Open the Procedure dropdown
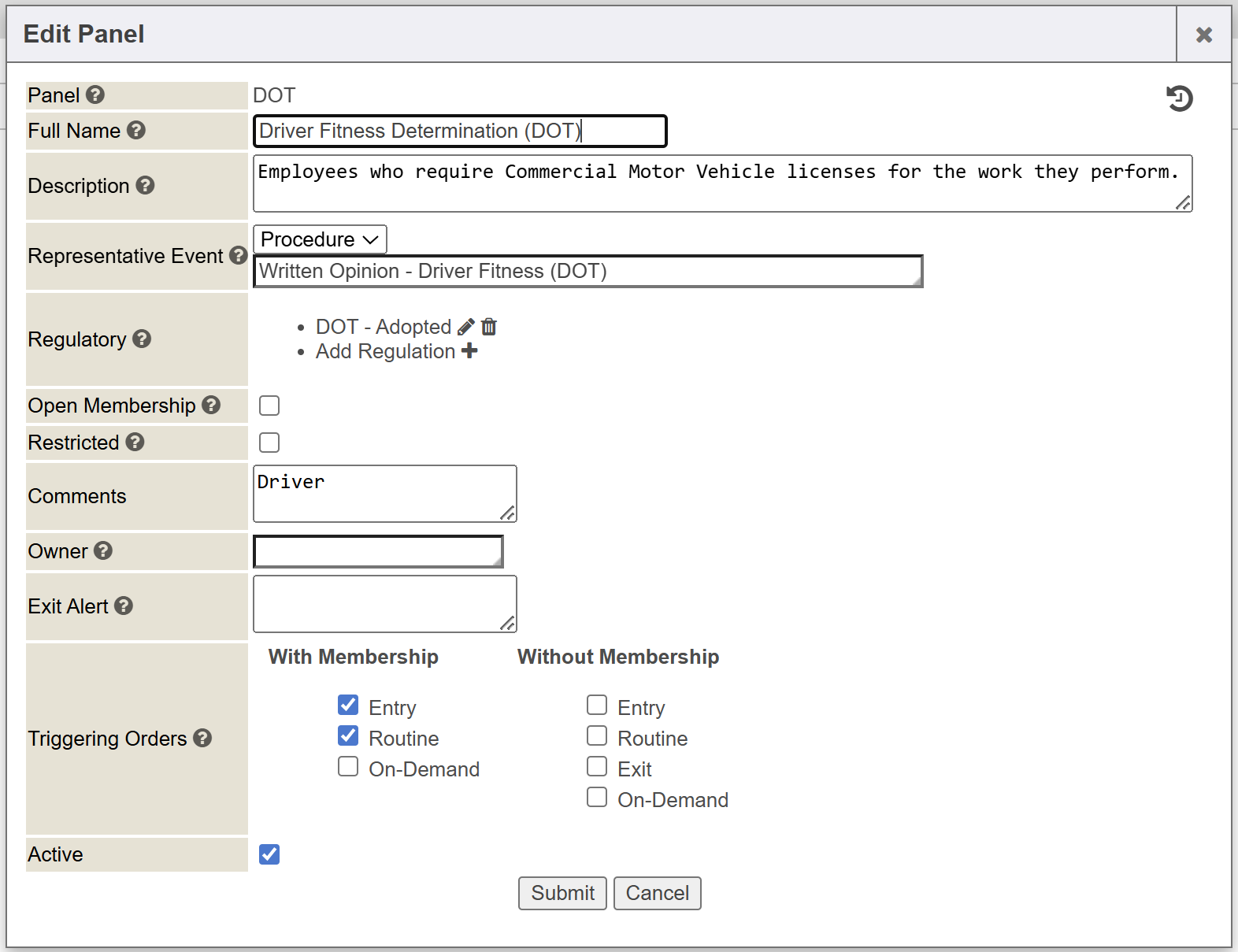This screenshot has width=1238, height=952. coord(320,239)
